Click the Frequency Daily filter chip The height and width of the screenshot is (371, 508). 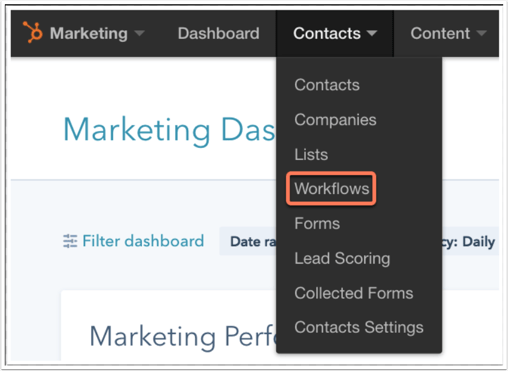(x=470, y=241)
